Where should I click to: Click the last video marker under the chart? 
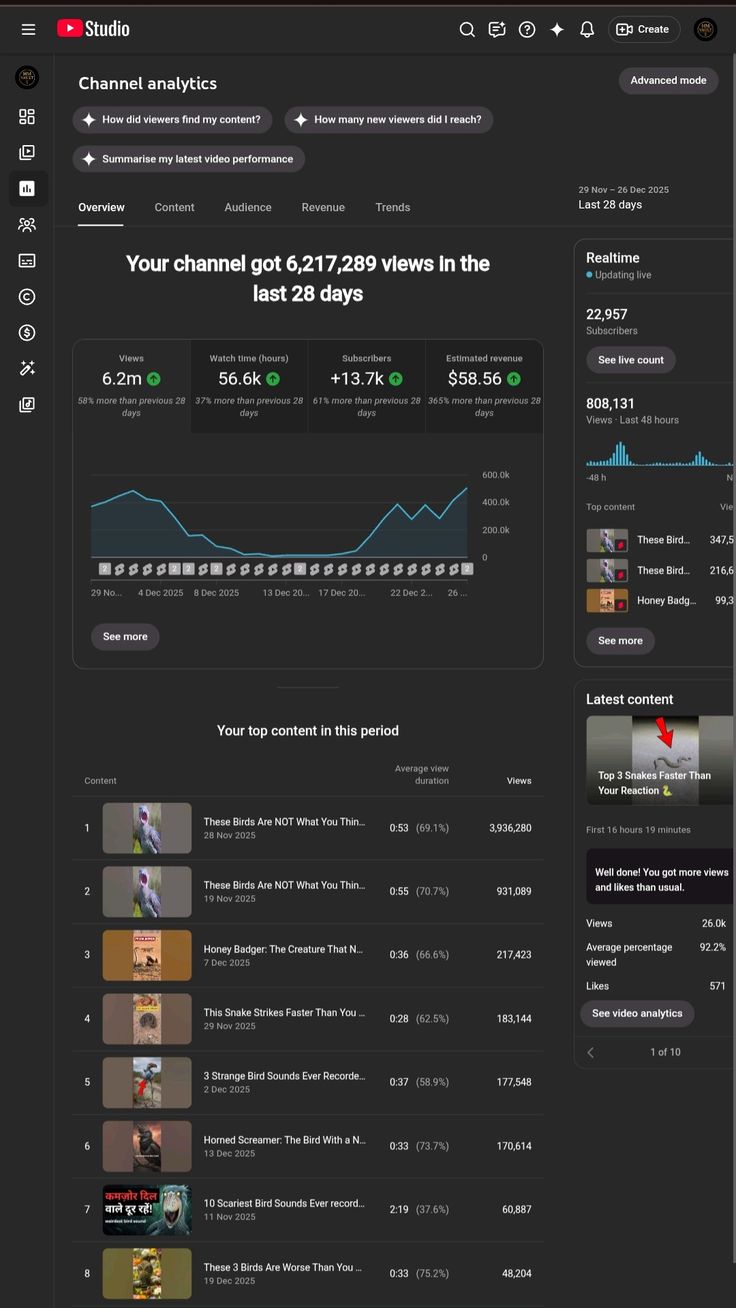(467, 569)
